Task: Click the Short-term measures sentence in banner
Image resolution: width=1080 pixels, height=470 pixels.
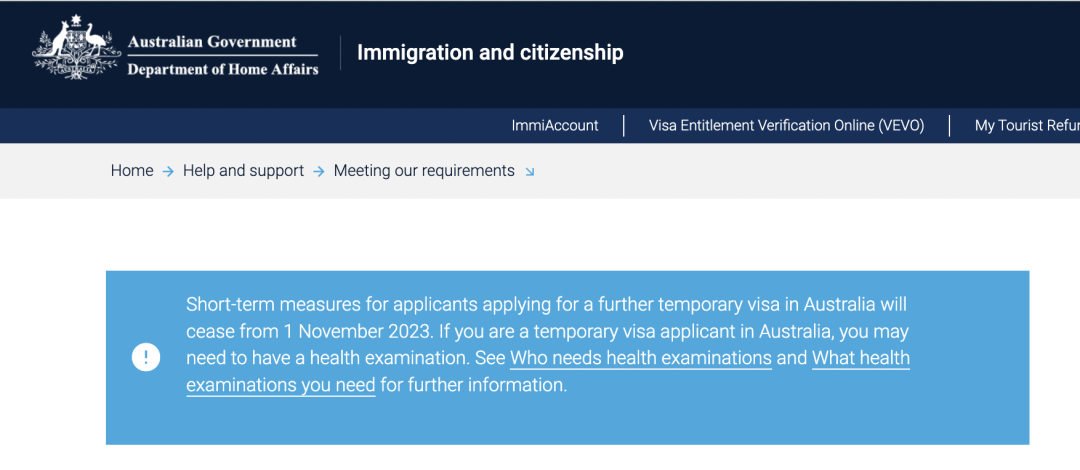Action: click(x=547, y=318)
